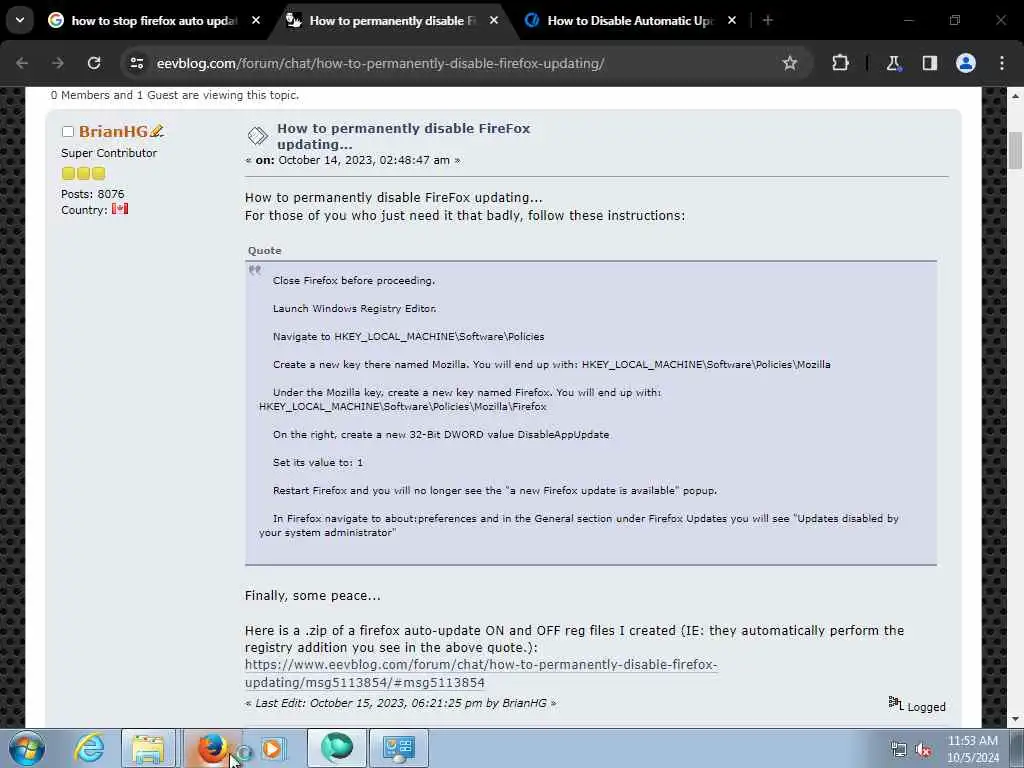The width and height of the screenshot is (1024, 768).
Task: Click the 'Set its value to: 1' line
Action: [318, 462]
